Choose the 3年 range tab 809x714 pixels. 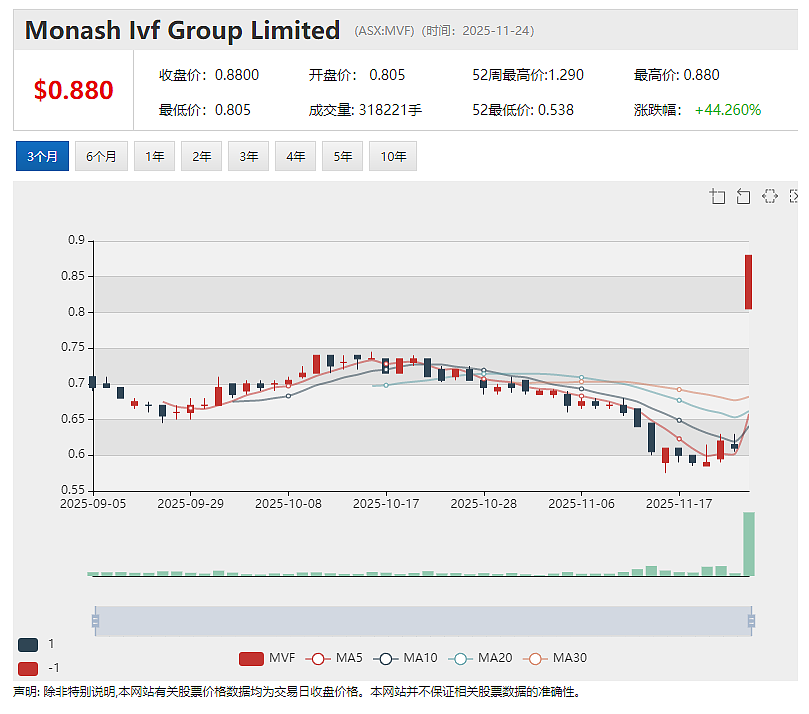(248, 156)
